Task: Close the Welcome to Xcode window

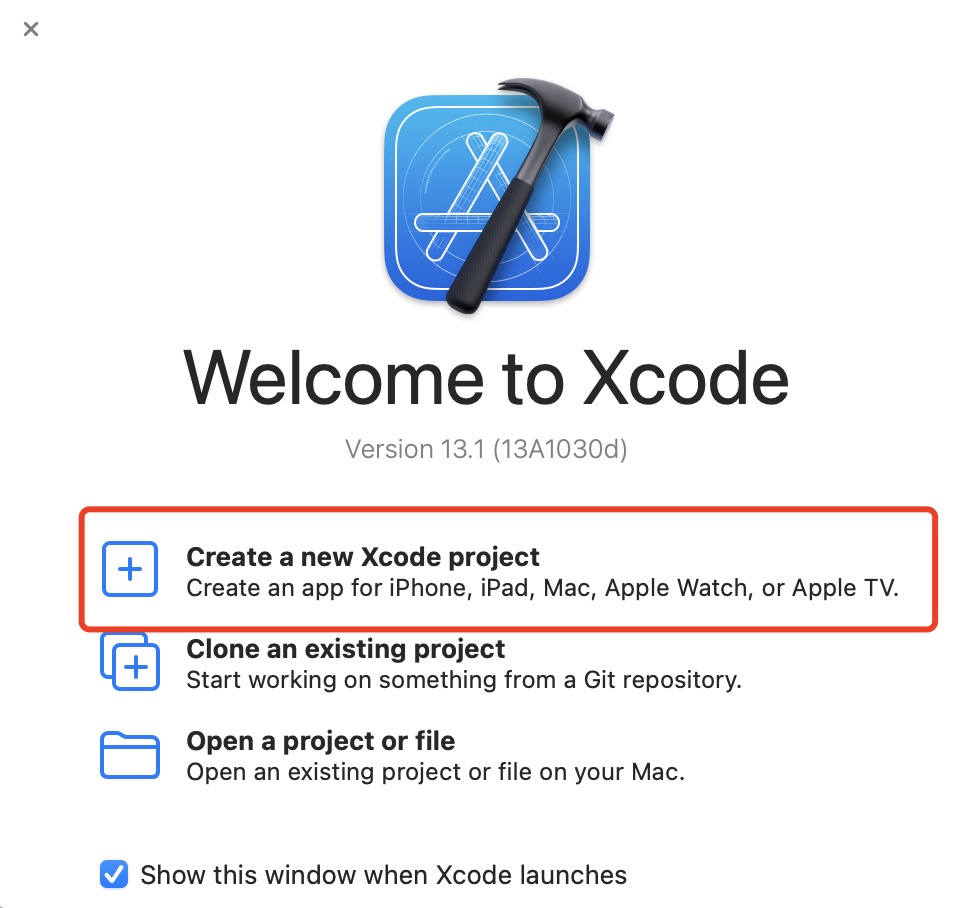Action: pyautogui.click(x=30, y=29)
